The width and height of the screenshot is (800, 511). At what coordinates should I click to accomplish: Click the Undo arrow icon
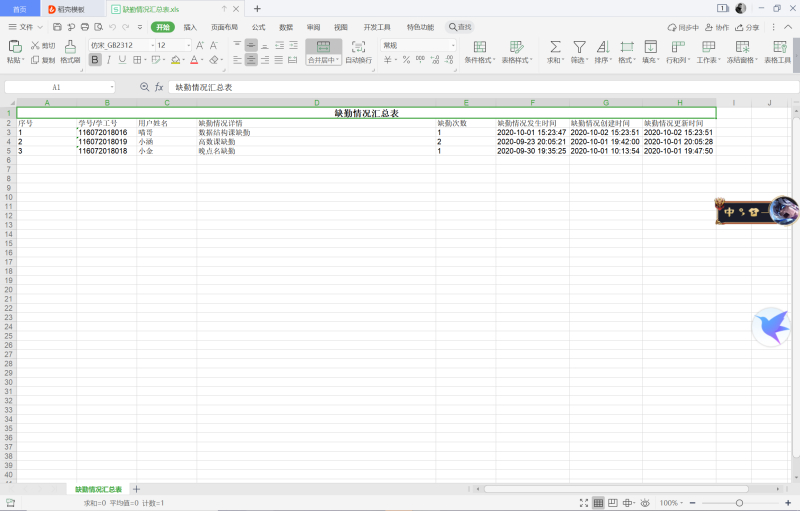click(x=112, y=27)
